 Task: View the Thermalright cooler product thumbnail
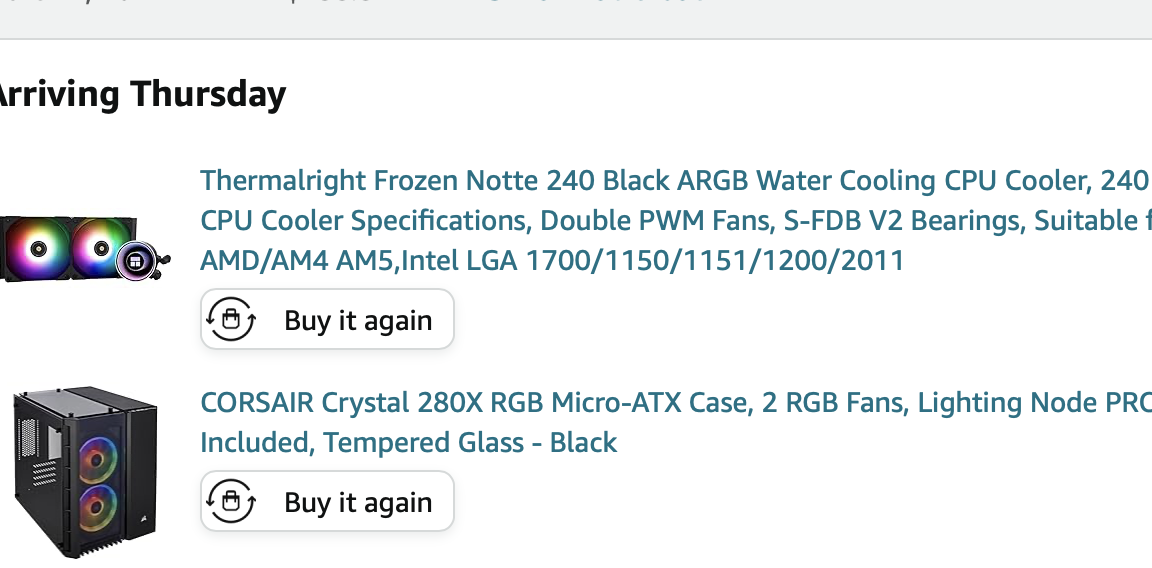[84, 248]
